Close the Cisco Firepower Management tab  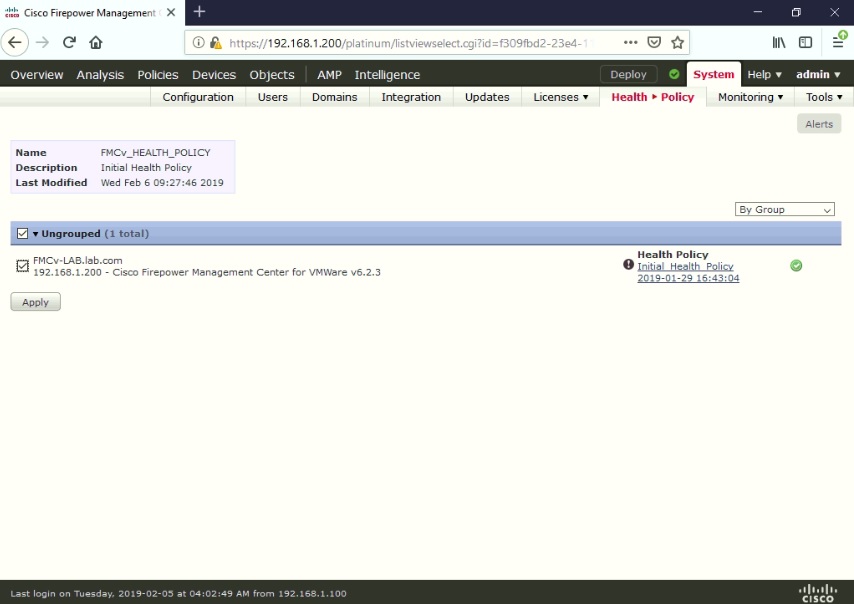click(171, 12)
